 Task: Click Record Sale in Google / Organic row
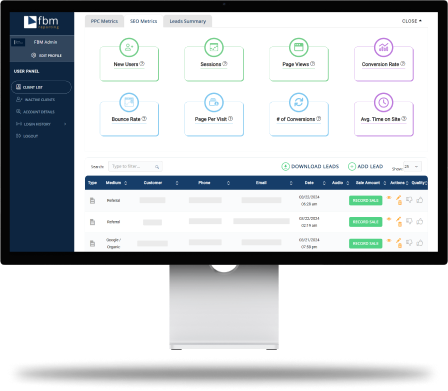(x=365, y=243)
